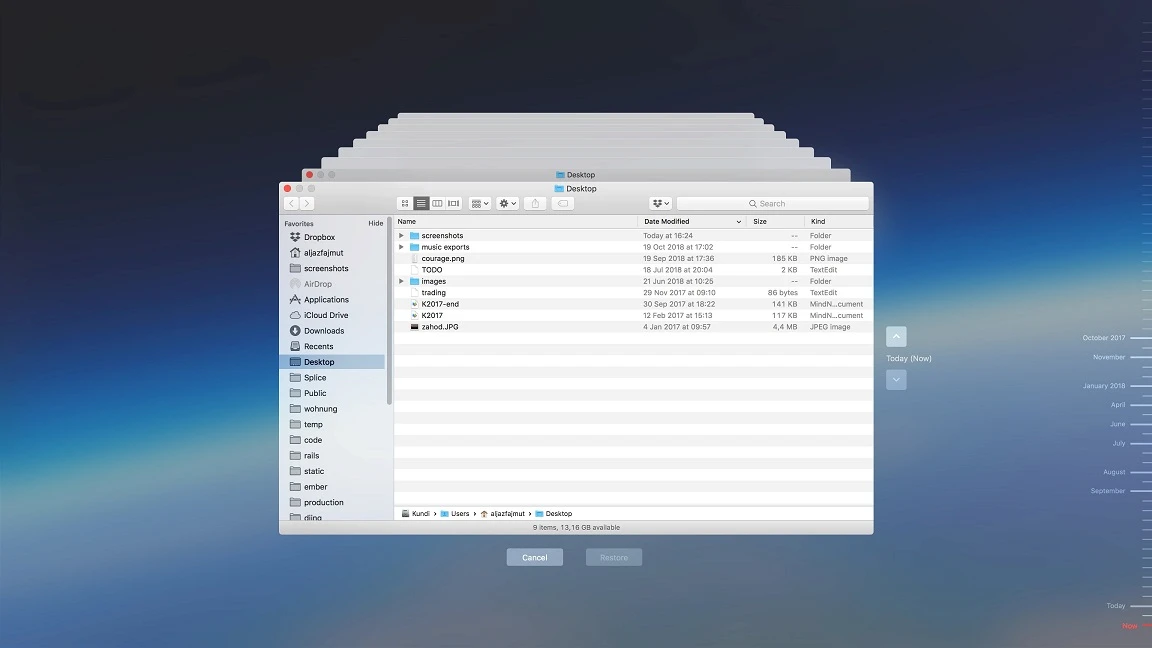Select Users in the path bar
The image size is (1152, 648).
(458, 513)
